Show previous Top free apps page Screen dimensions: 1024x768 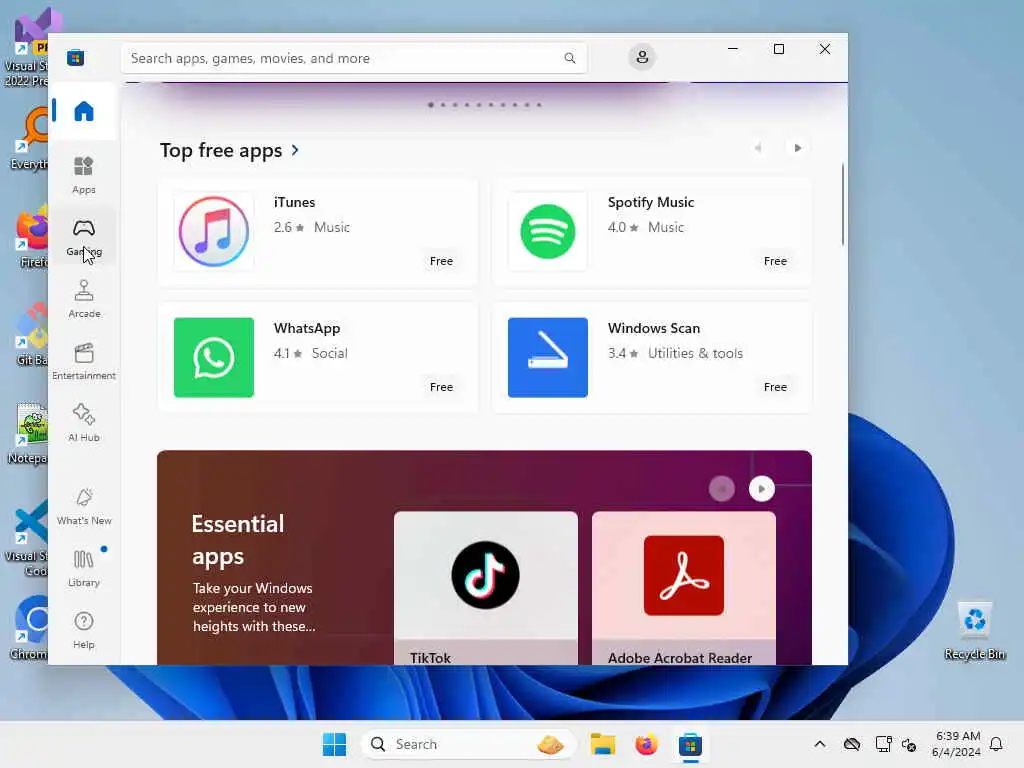coord(758,148)
